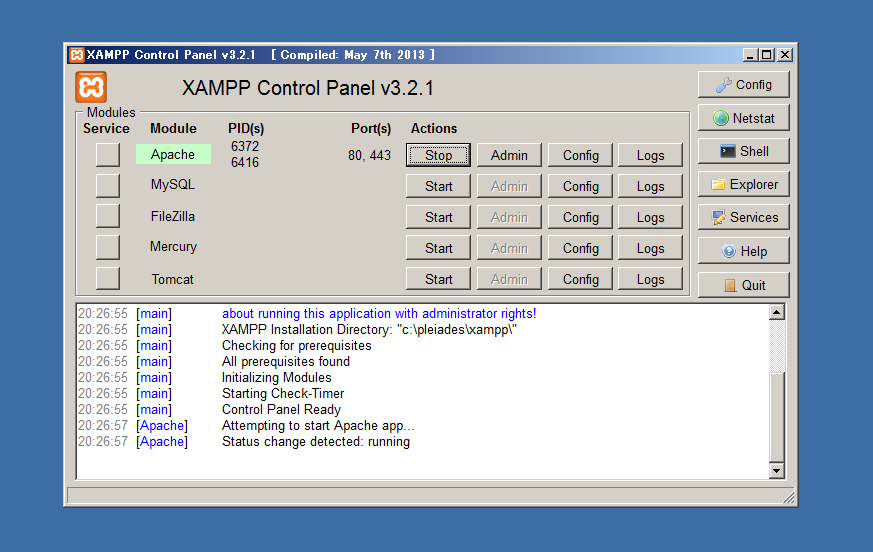Click the log scrollbar up arrow

point(776,312)
